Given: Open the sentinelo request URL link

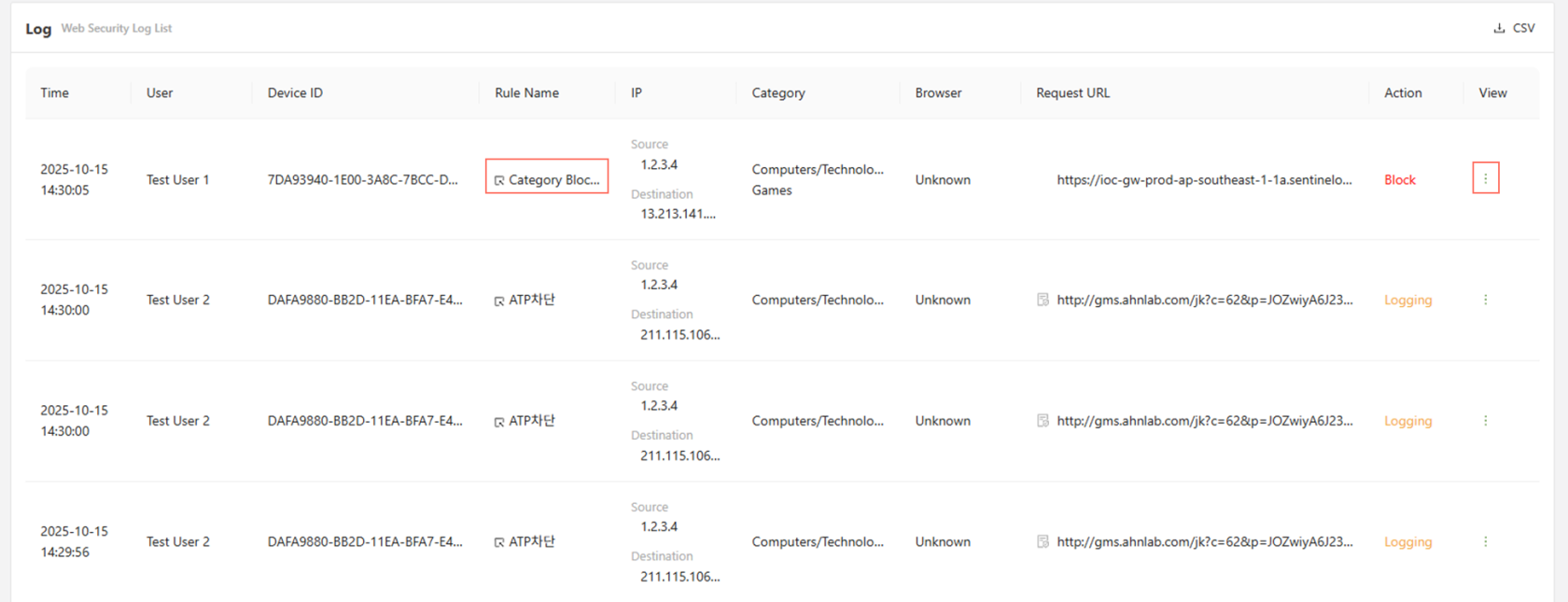Looking at the screenshot, I should pyautogui.click(x=1203, y=179).
